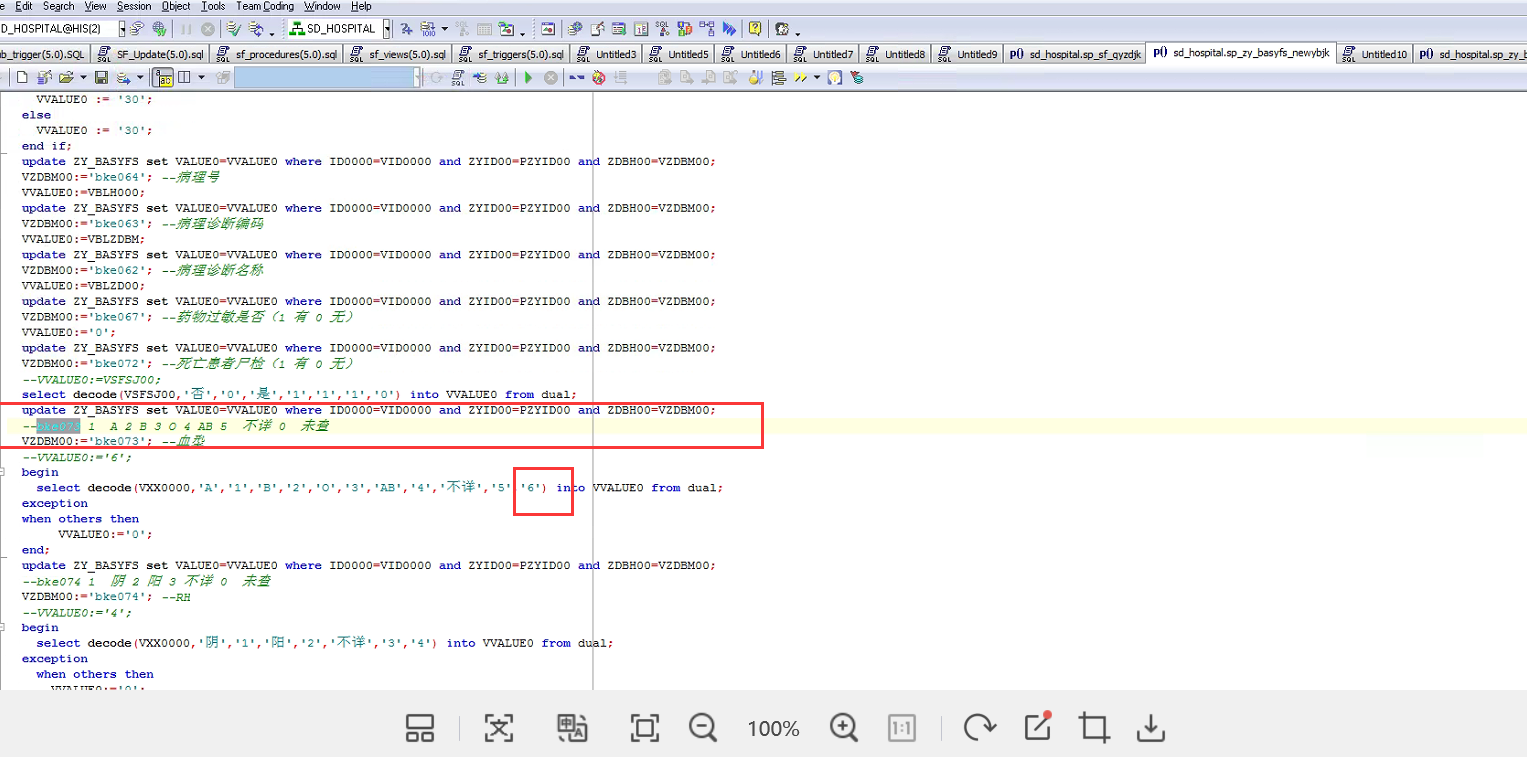Click the blue double-arrow icon in main toolbar
Image resolution: width=1527 pixels, height=757 pixels.
[x=729, y=29]
